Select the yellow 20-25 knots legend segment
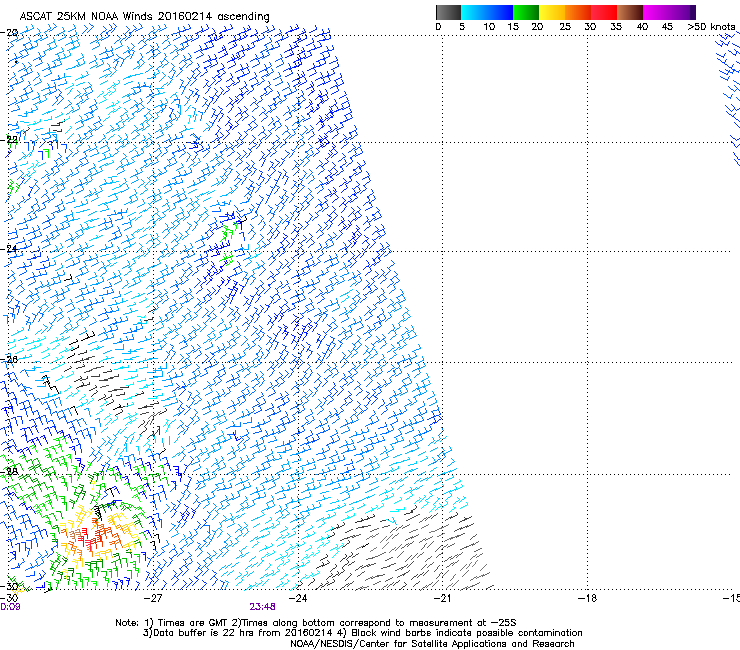740x650 pixels. pos(552,12)
